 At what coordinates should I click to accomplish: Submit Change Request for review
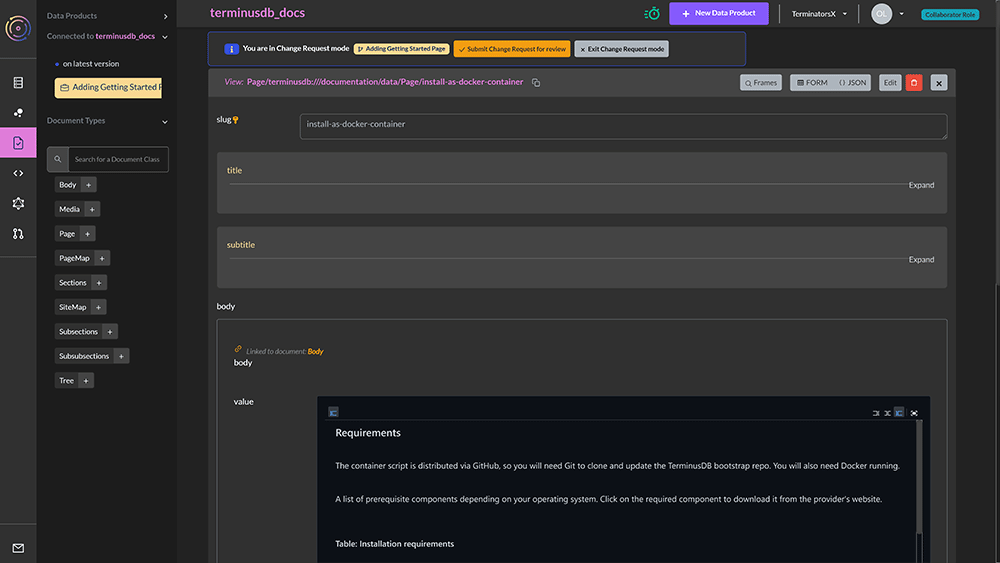coord(512,49)
